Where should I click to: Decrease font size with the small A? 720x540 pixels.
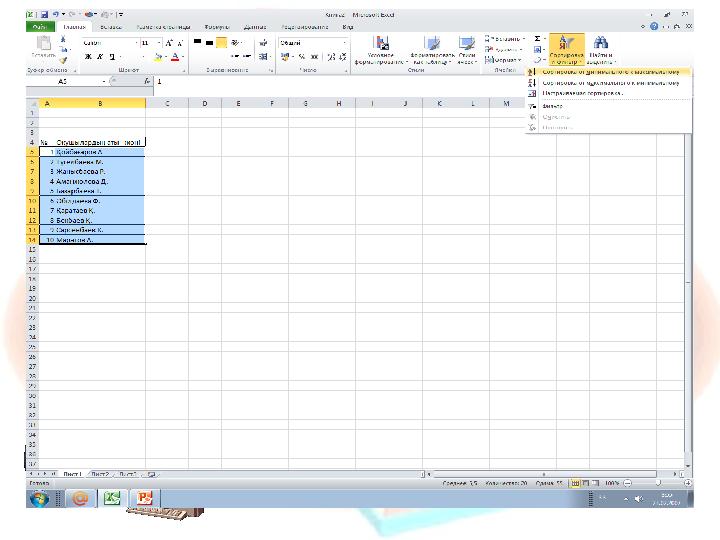(x=180, y=43)
